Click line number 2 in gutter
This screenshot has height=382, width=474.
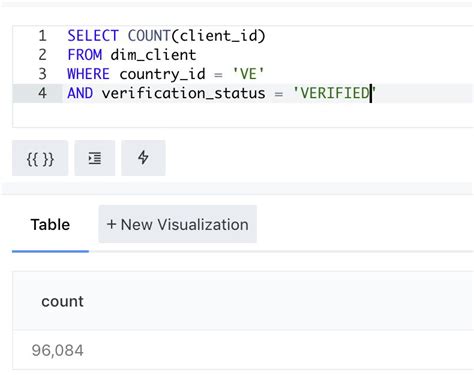42,55
